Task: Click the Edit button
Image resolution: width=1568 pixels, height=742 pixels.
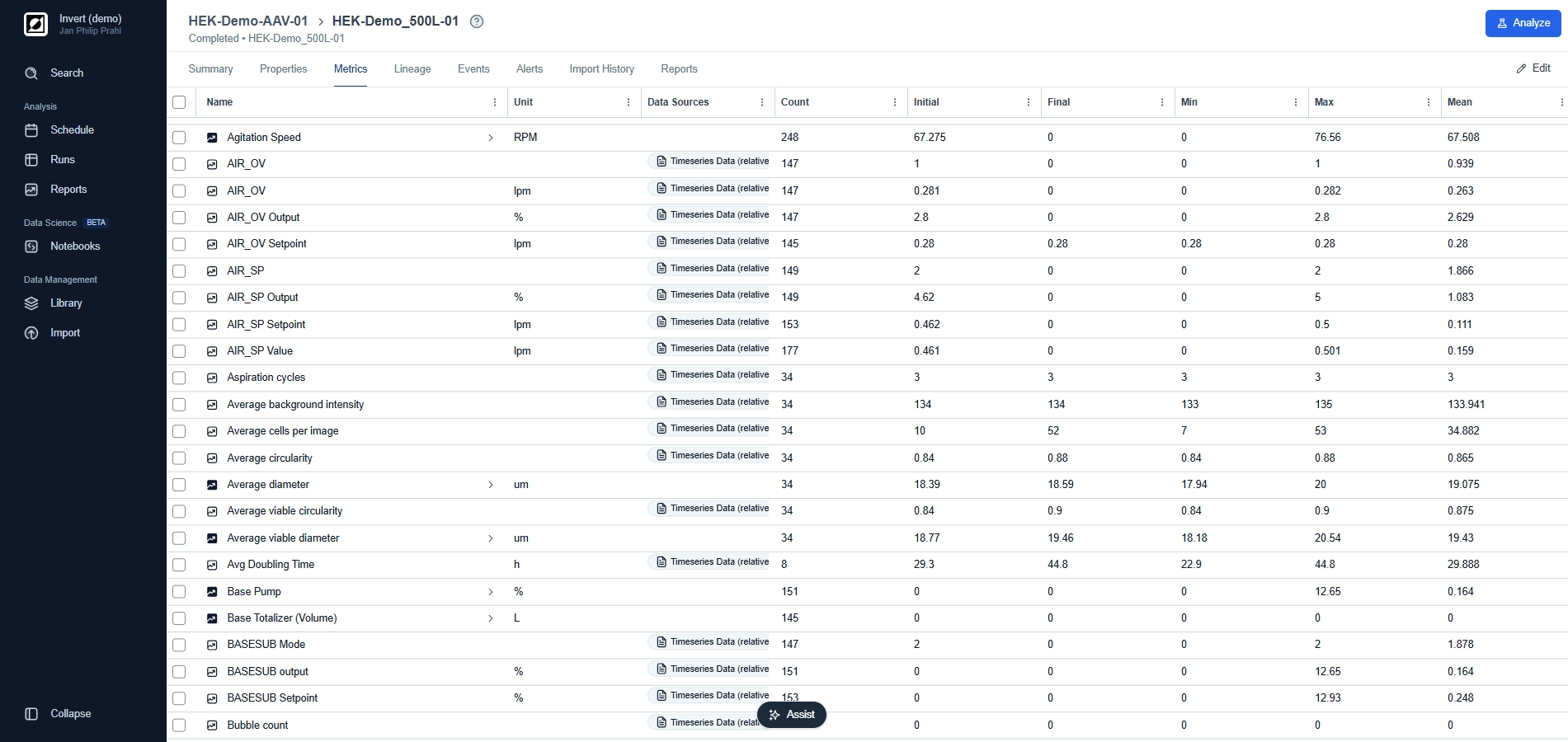Action: [1533, 68]
